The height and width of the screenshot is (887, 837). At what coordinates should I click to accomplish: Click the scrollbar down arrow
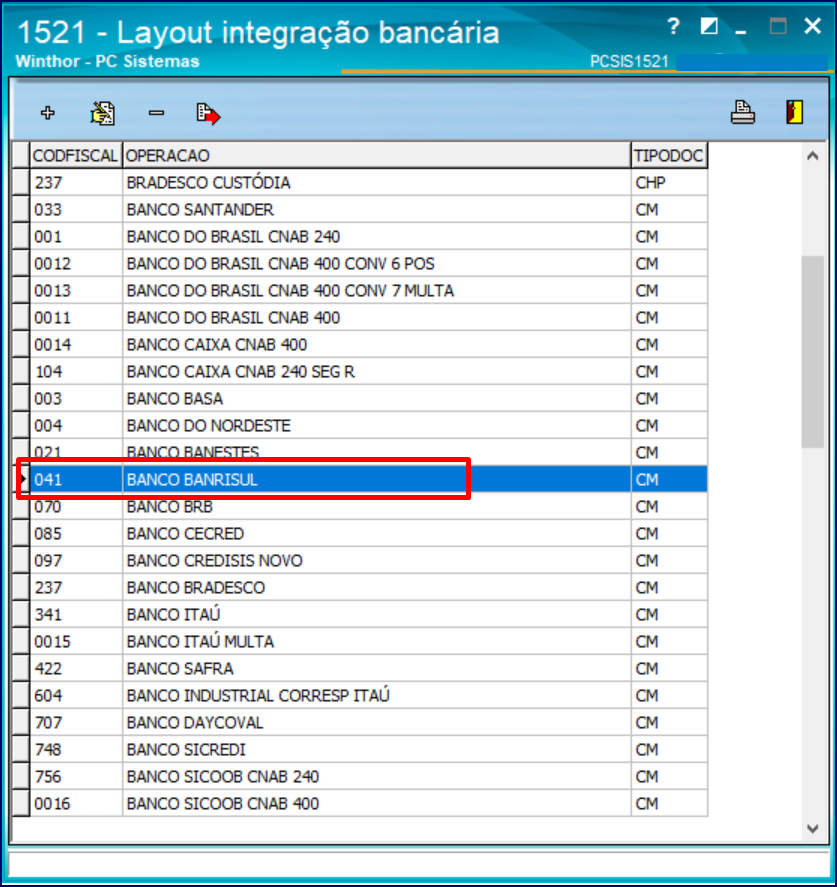[x=813, y=829]
